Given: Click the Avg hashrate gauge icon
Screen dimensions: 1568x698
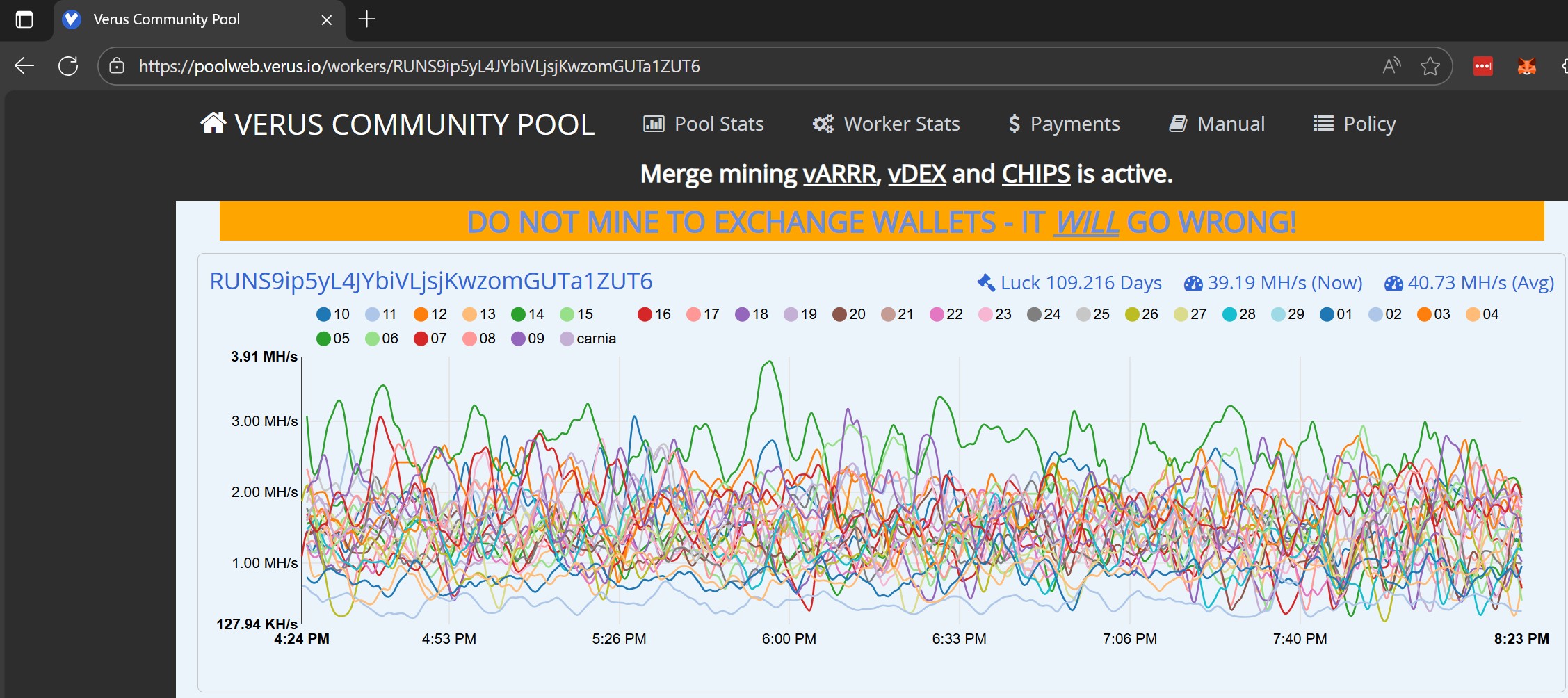Looking at the screenshot, I should [x=1393, y=283].
